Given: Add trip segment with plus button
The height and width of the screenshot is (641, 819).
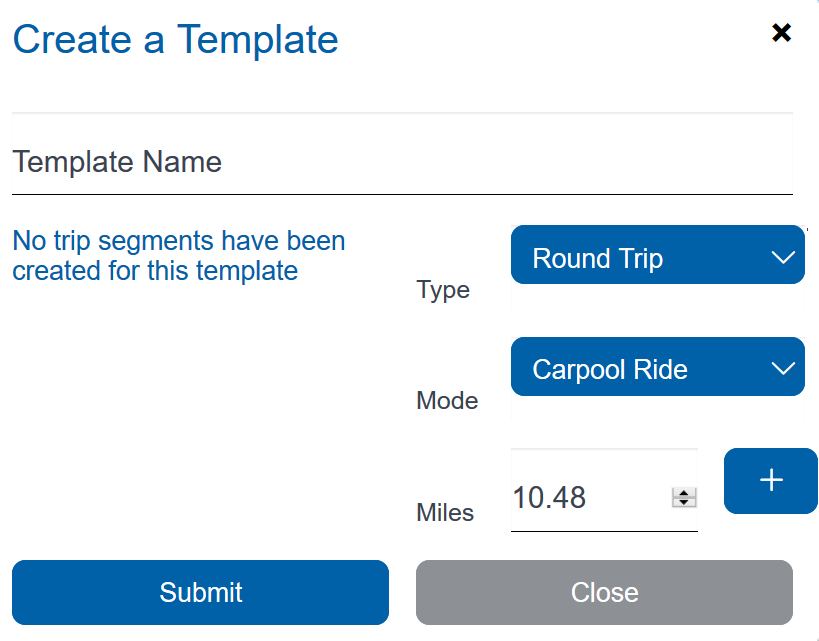Looking at the screenshot, I should [x=770, y=481].
